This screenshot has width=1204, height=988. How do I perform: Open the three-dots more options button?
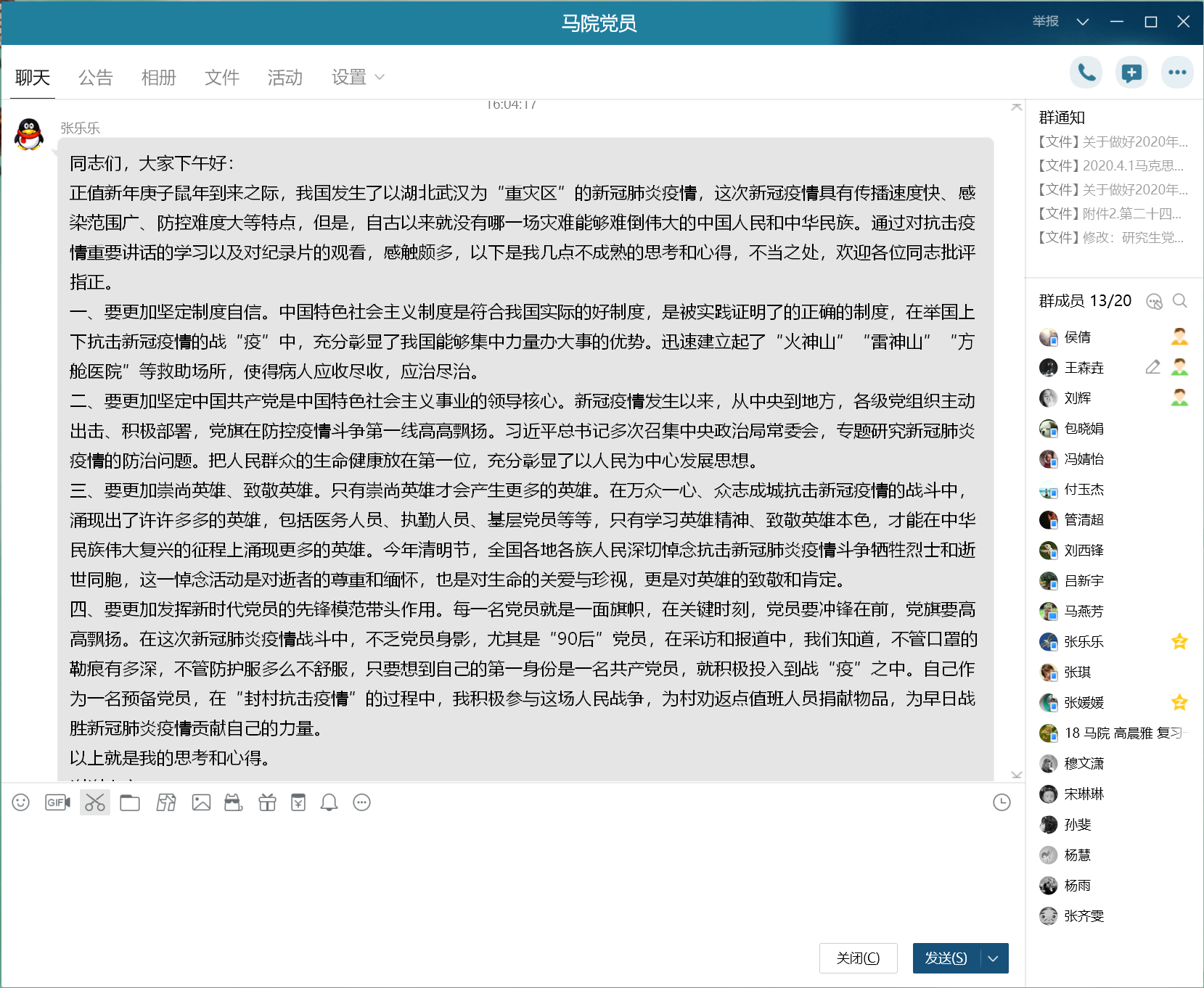tap(1177, 73)
